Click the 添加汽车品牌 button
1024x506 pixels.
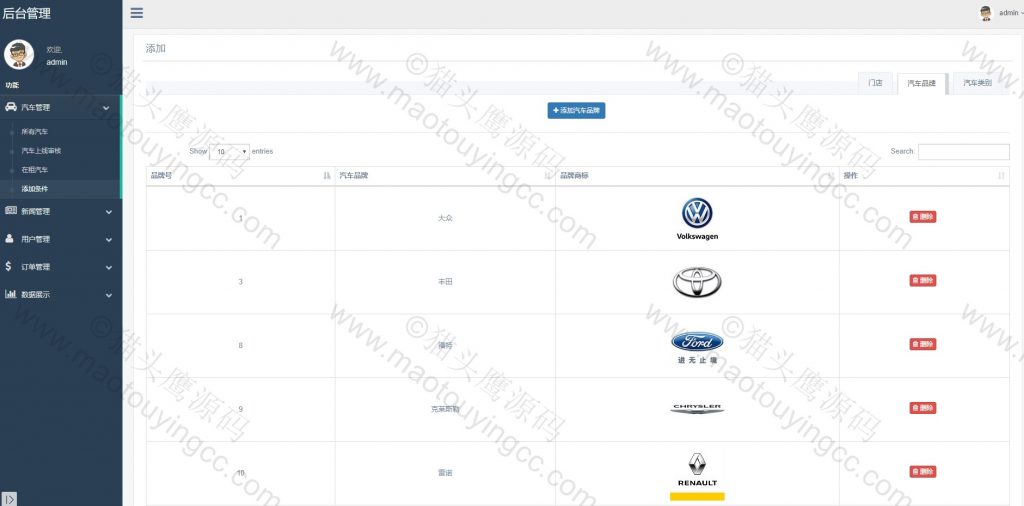tap(576, 110)
